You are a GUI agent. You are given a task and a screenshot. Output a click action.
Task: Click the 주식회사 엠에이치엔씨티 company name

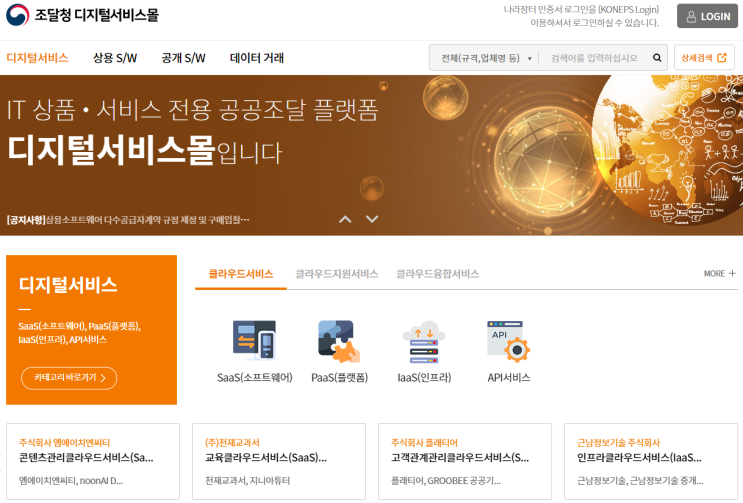coord(64,442)
